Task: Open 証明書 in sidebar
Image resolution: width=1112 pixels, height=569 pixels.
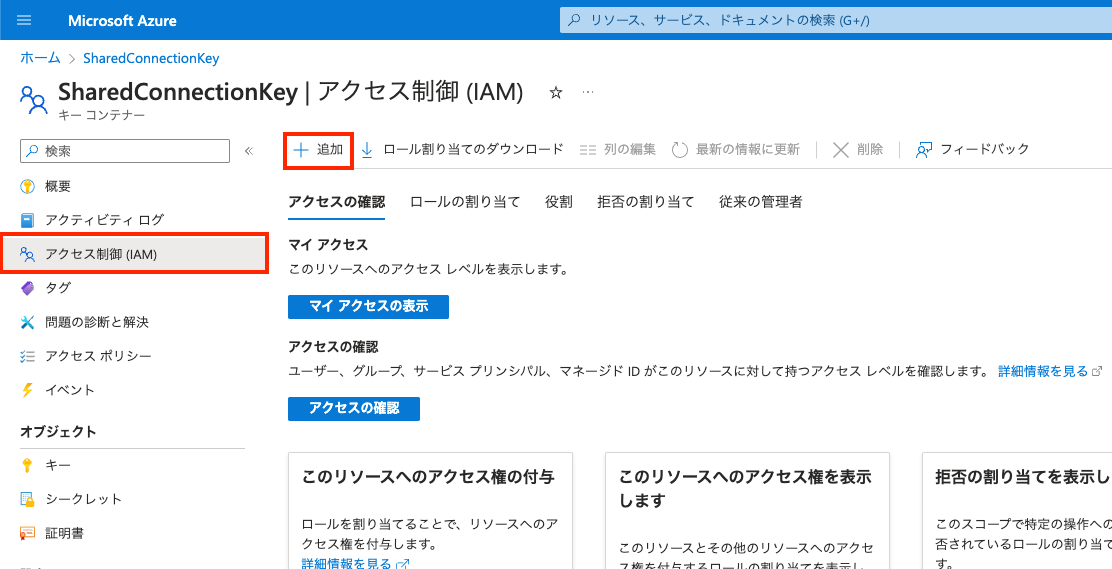Action: (x=65, y=533)
